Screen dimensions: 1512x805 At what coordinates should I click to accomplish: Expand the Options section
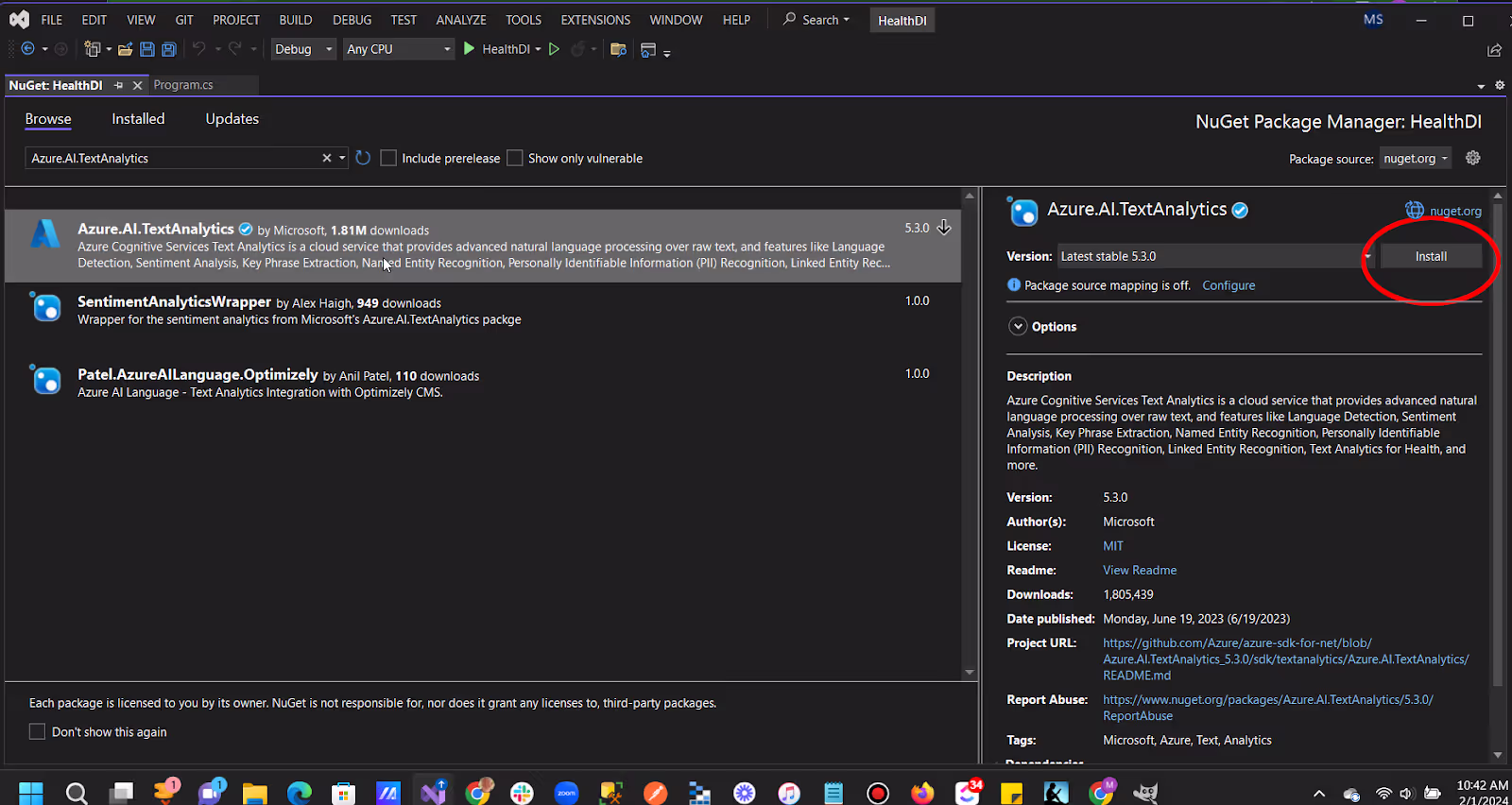(1018, 326)
